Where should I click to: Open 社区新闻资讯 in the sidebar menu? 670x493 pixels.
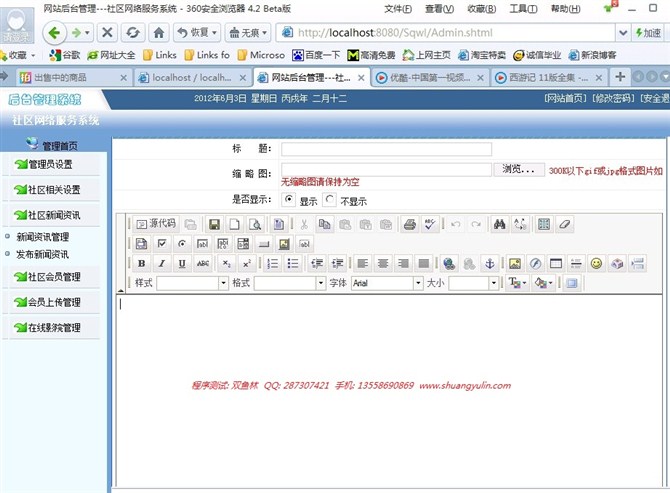click(54, 215)
